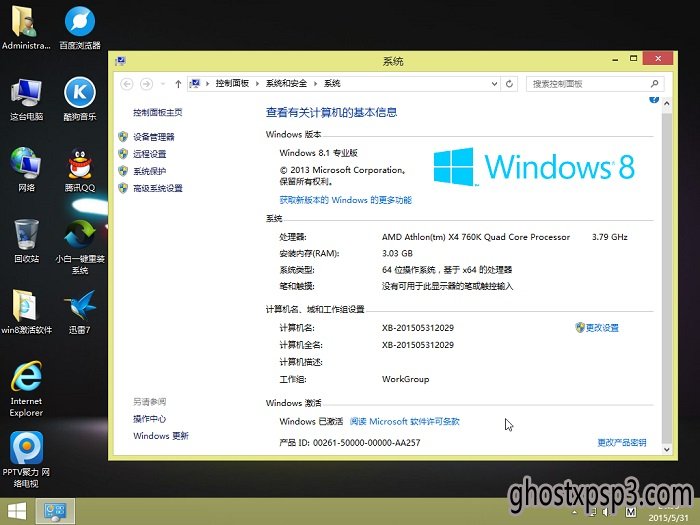Click 更改产品密钥 link

[x=621, y=442]
